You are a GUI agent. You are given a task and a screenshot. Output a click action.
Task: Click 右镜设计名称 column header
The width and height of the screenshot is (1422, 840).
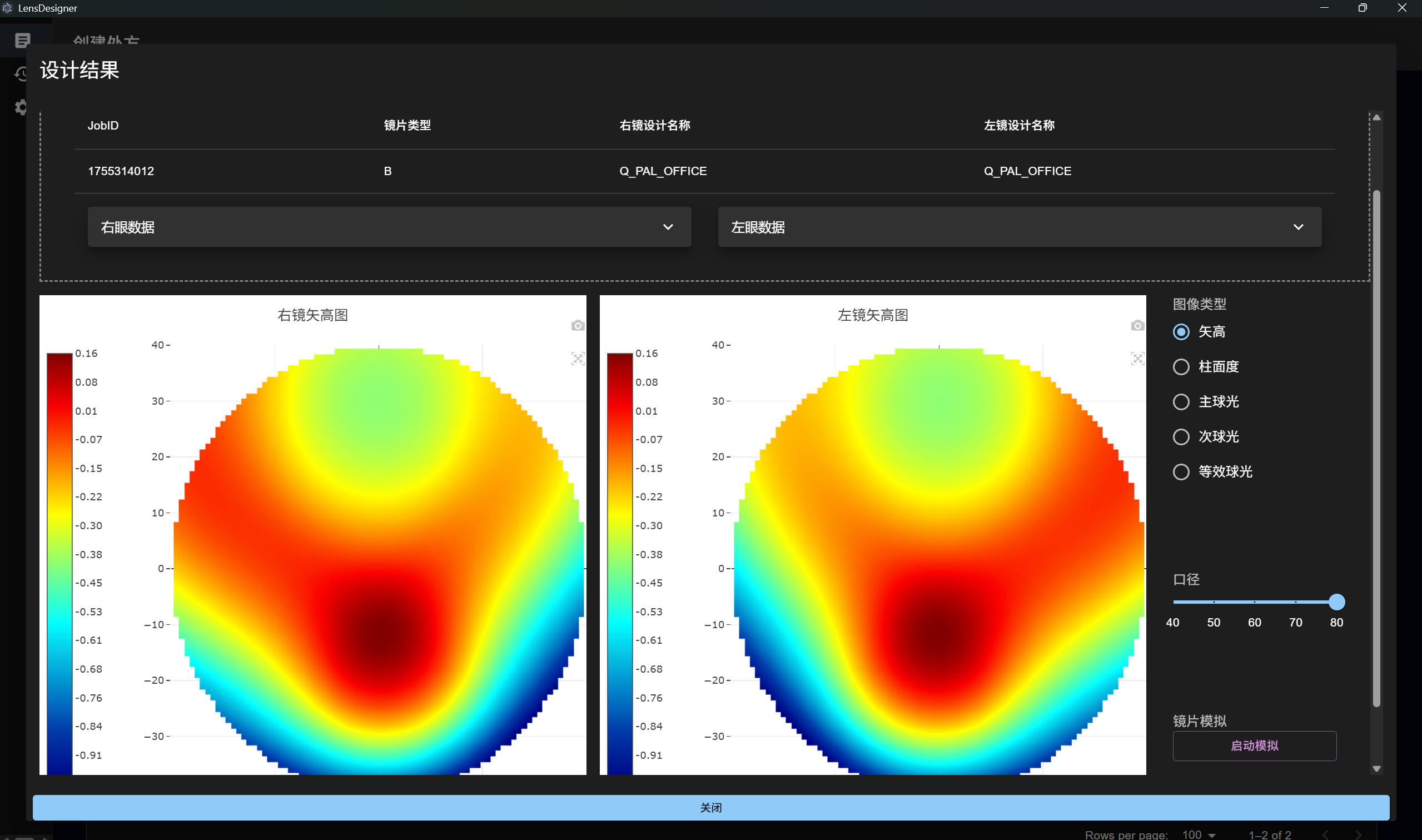(655, 126)
